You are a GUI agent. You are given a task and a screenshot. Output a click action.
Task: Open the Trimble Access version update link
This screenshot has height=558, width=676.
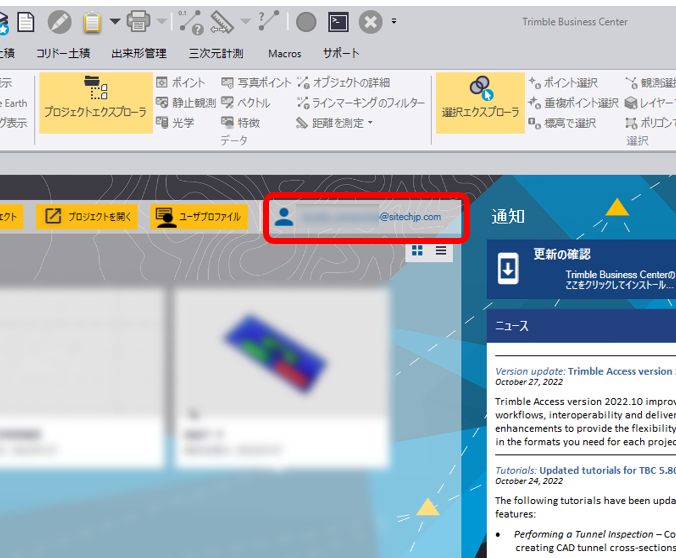coord(585,371)
